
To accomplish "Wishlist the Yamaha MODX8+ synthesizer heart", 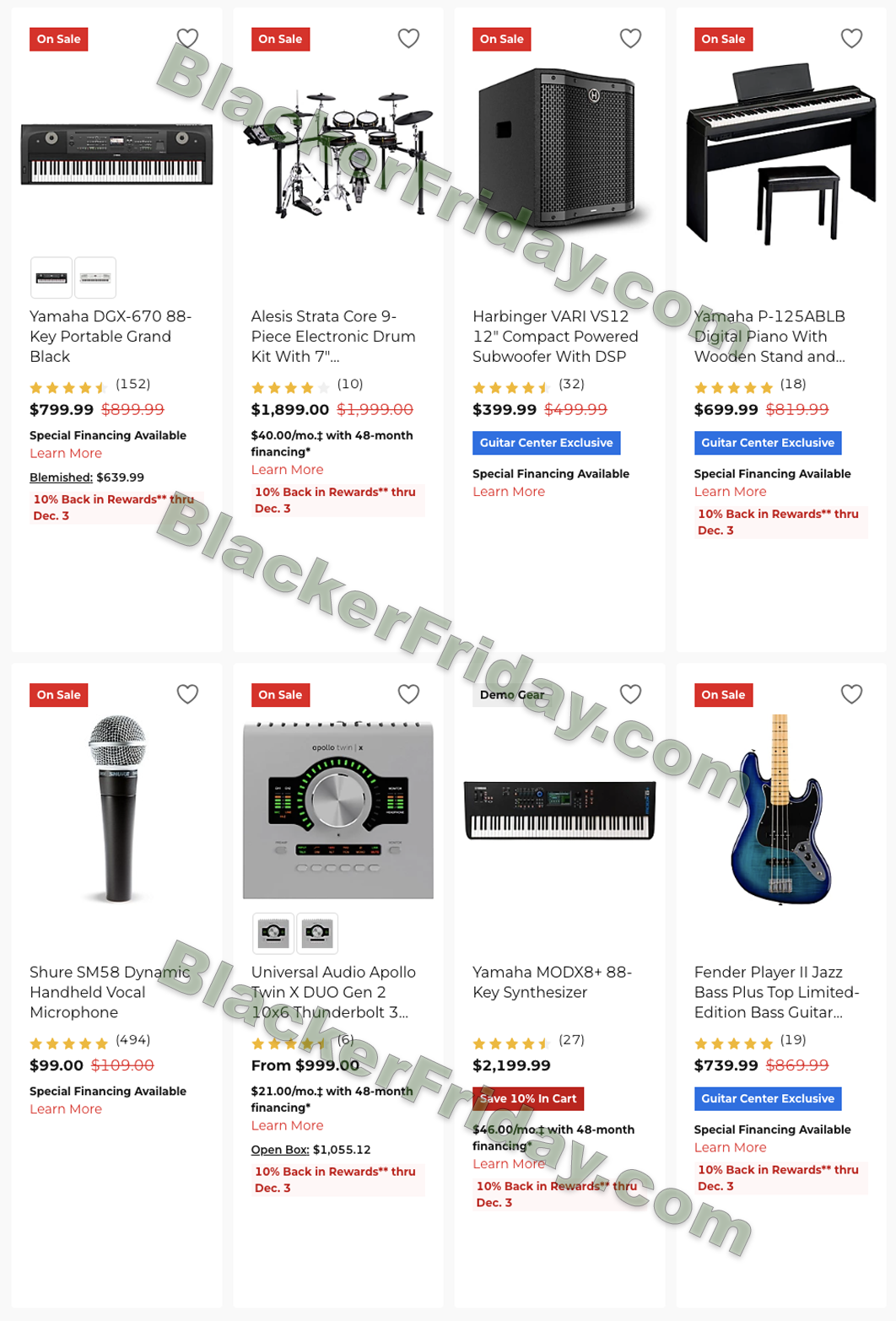I will pos(630,693).
